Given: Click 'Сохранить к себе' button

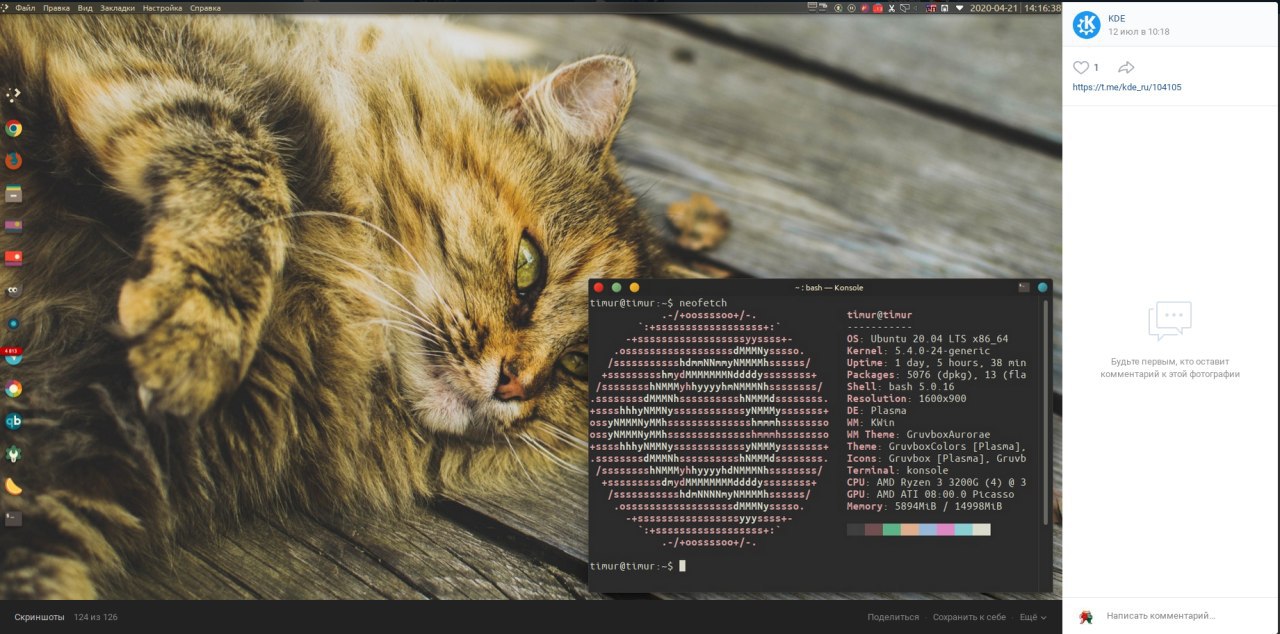Looking at the screenshot, I should click(x=969, y=617).
